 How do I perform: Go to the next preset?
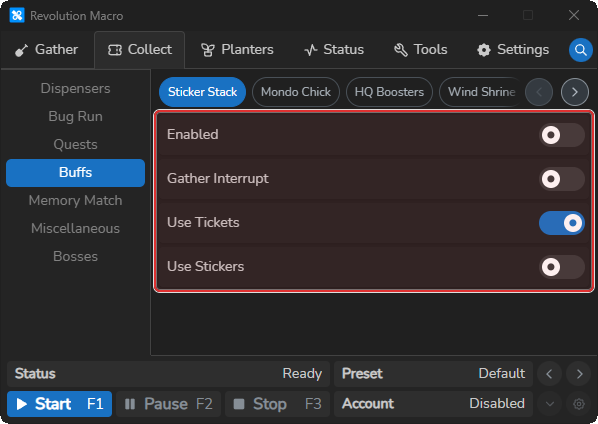[579, 374]
